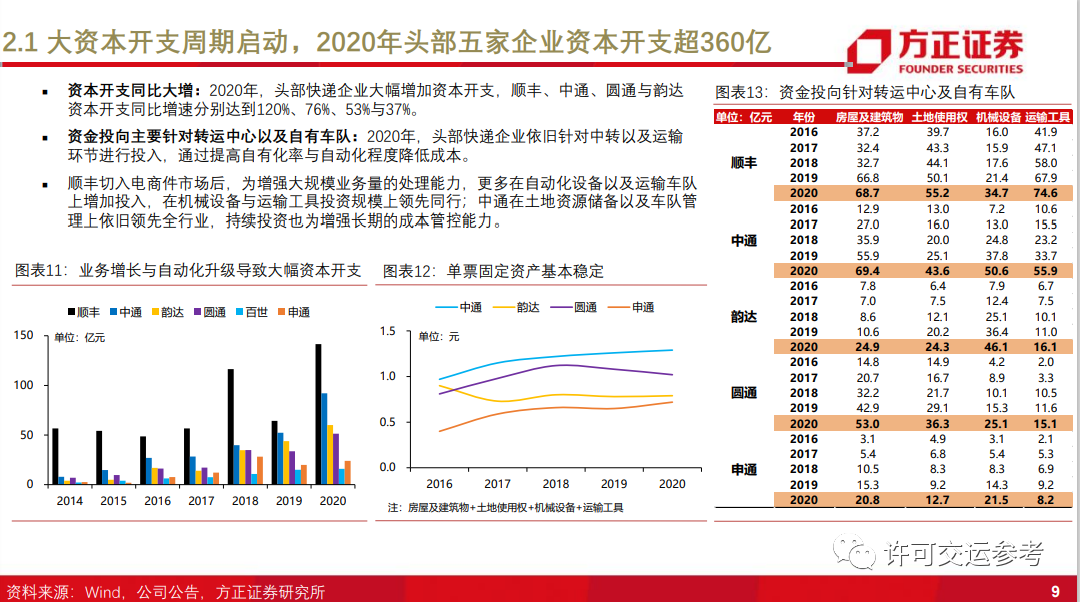Click the table cell with value 53.0
Screen dimensions: 1080x602
(868, 424)
